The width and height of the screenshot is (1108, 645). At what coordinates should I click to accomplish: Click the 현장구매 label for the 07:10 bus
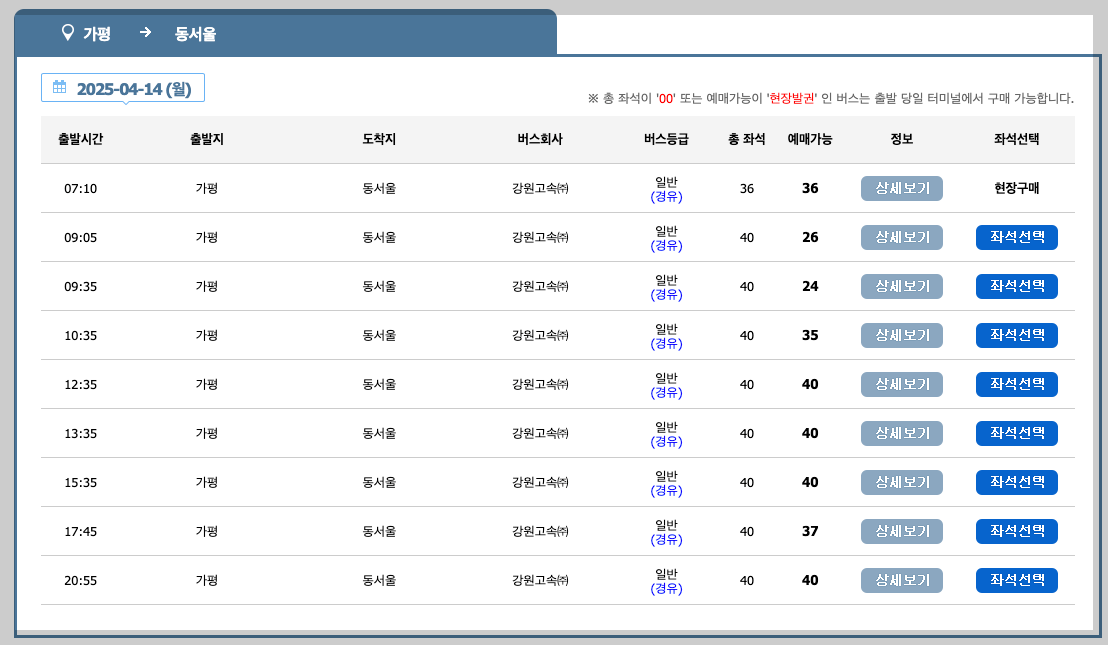click(1016, 188)
